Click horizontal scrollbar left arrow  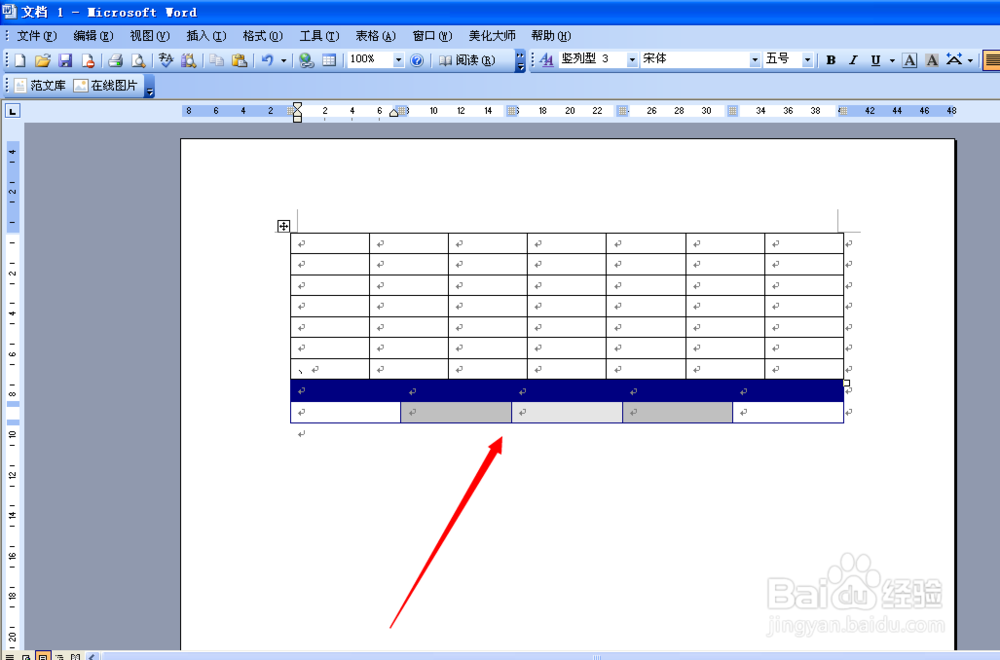(x=92, y=656)
